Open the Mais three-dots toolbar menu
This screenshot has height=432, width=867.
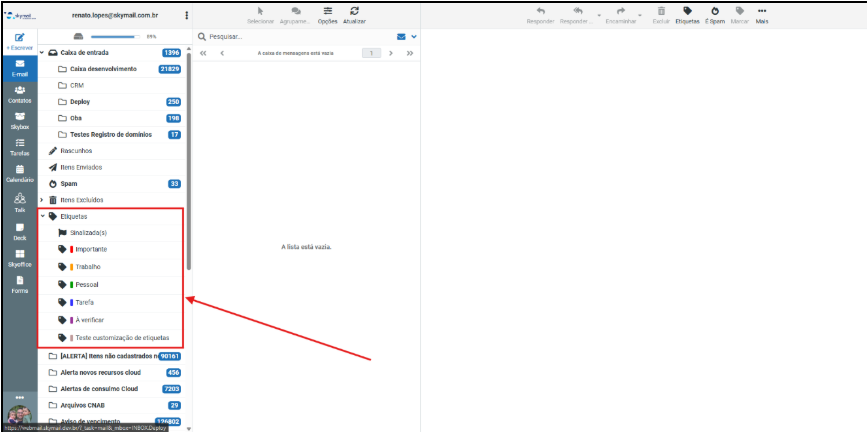(762, 14)
